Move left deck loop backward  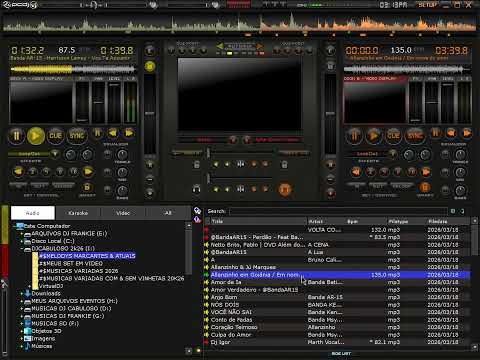point(18,172)
